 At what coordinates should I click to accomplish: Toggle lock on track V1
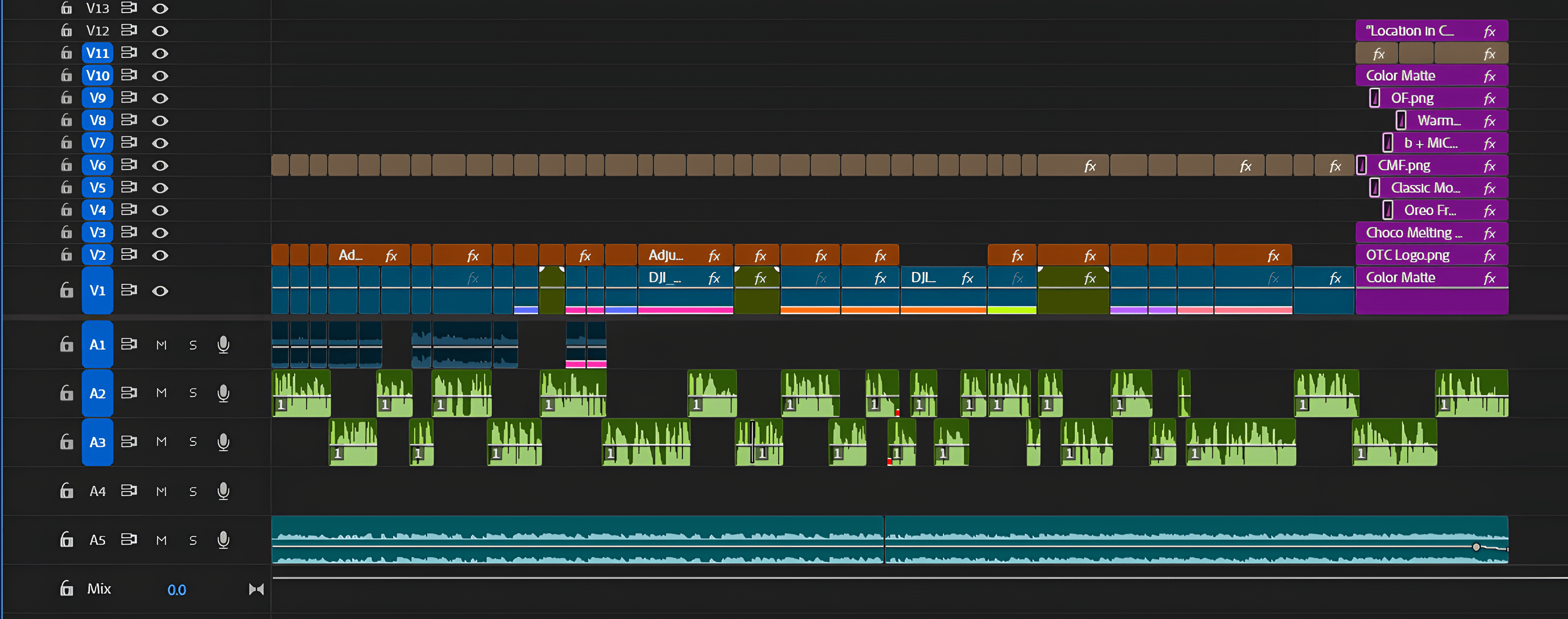(x=66, y=290)
